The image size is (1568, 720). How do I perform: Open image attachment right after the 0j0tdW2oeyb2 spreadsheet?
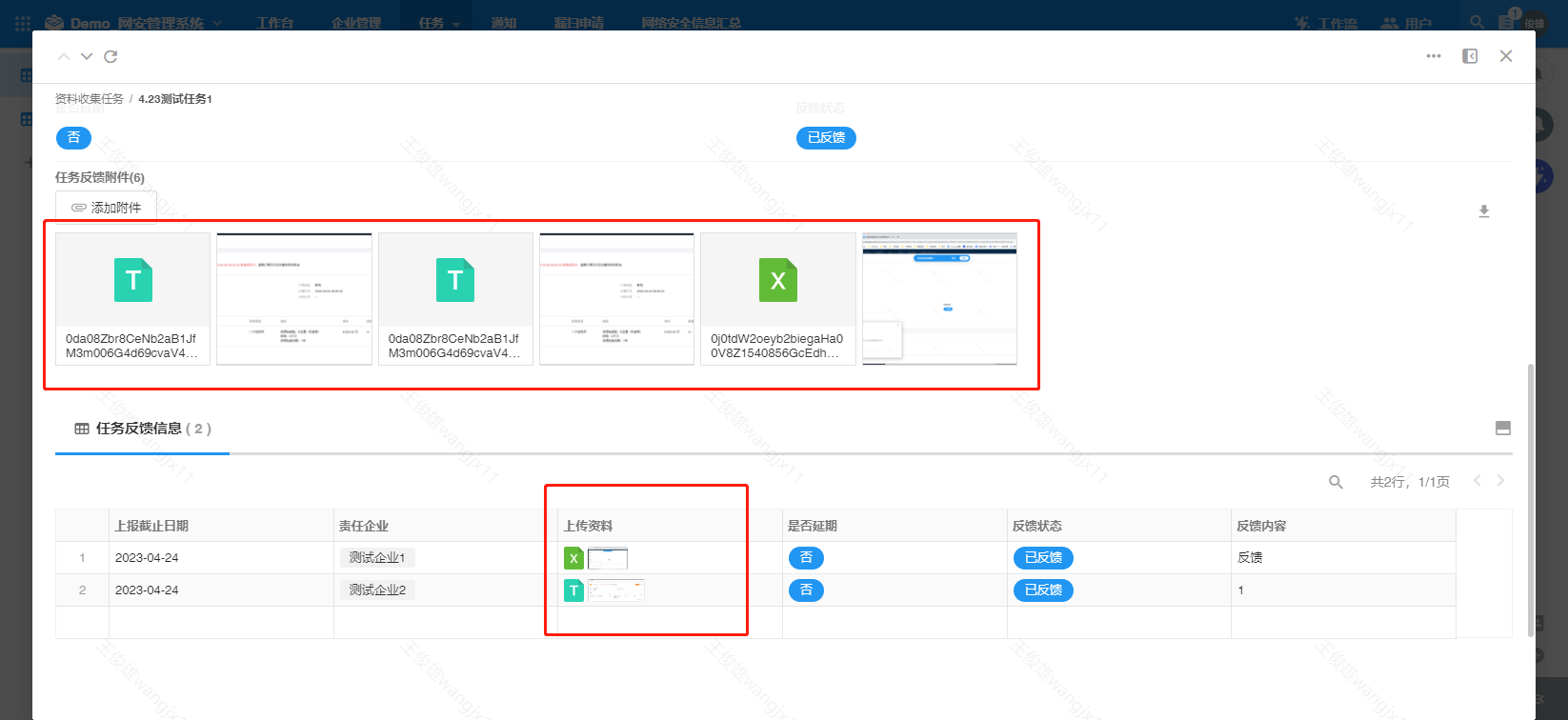tap(939, 299)
